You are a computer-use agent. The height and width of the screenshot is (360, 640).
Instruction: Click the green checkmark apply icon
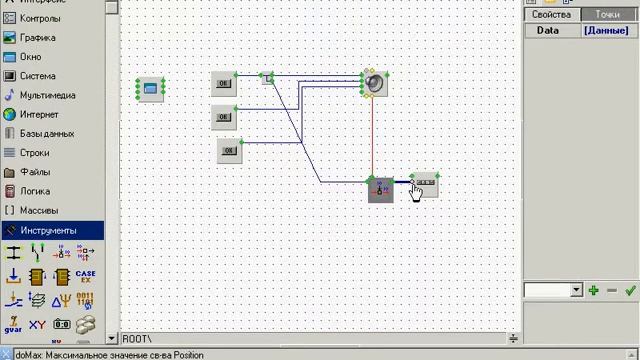pos(630,291)
